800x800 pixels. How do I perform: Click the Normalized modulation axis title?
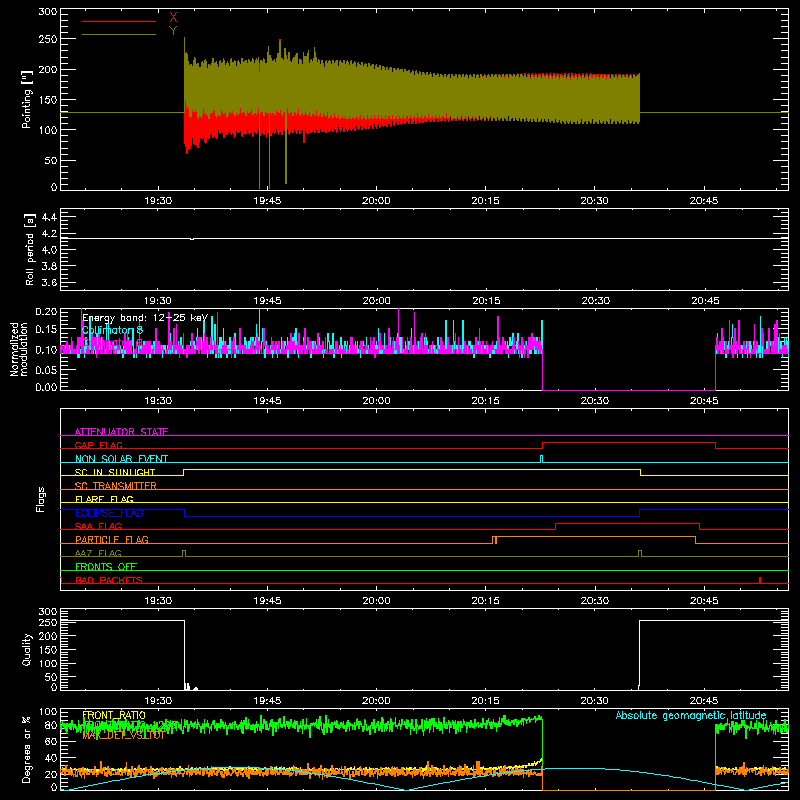pyautogui.click(x=19, y=349)
